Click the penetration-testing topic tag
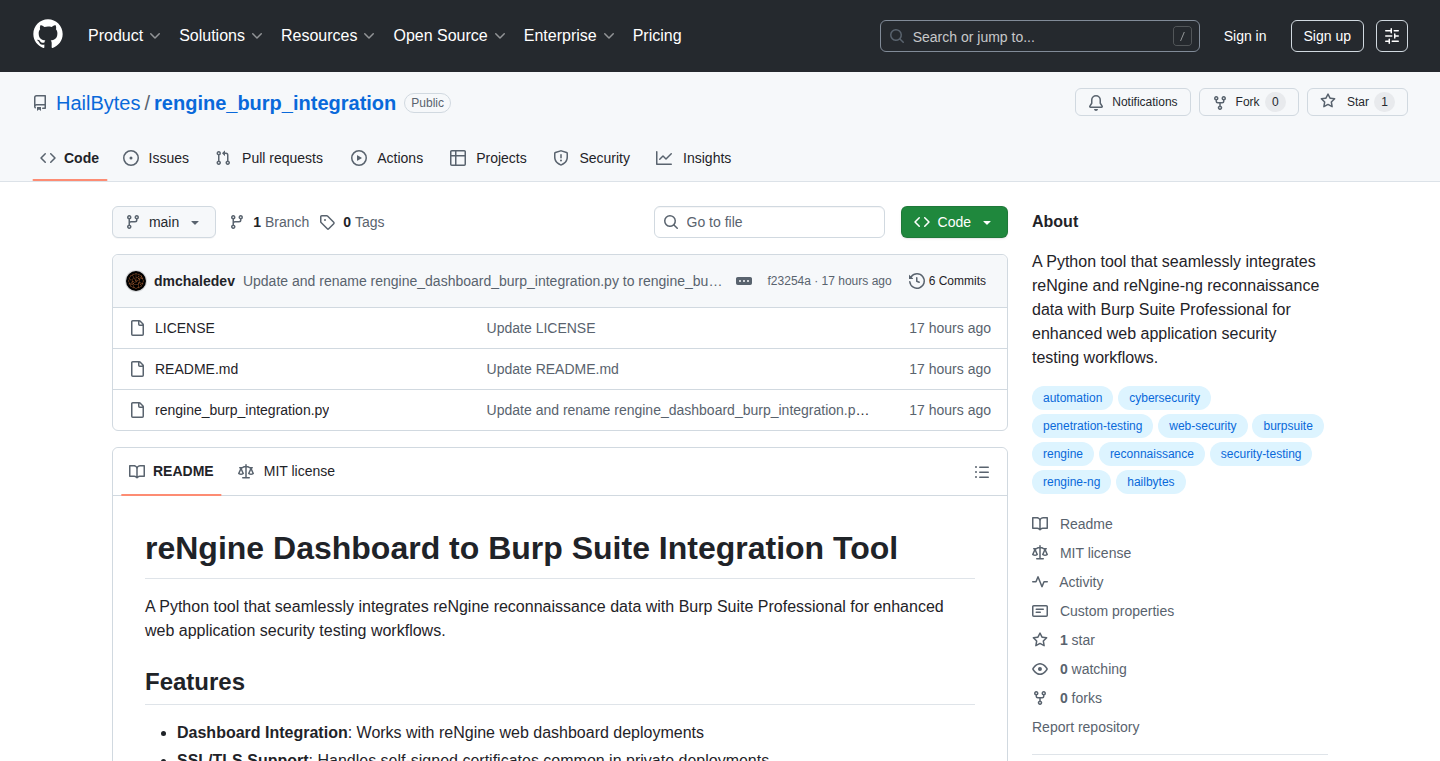Image resolution: width=1440 pixels, height=761 pixels. (1092, 426)
